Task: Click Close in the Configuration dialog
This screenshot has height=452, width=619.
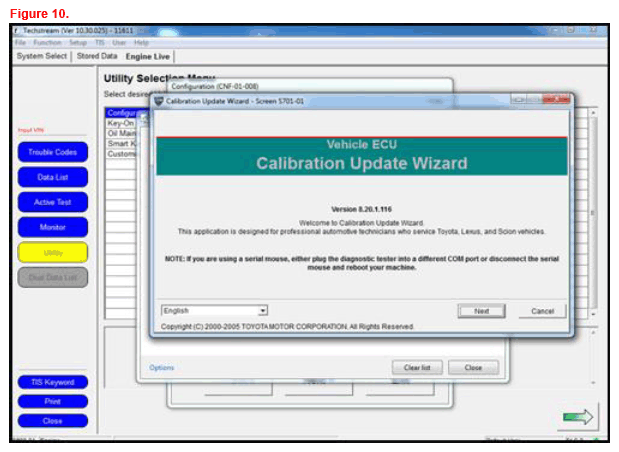Action: 473,368
